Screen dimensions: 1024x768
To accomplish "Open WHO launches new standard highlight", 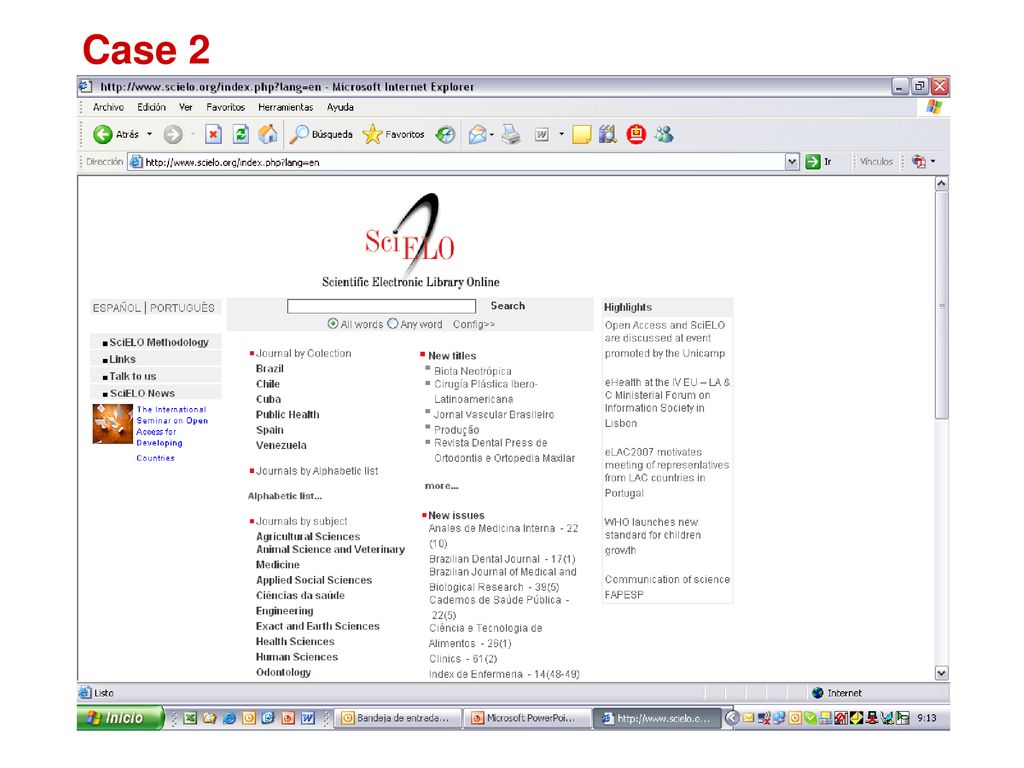I will (x=652, y=536).
